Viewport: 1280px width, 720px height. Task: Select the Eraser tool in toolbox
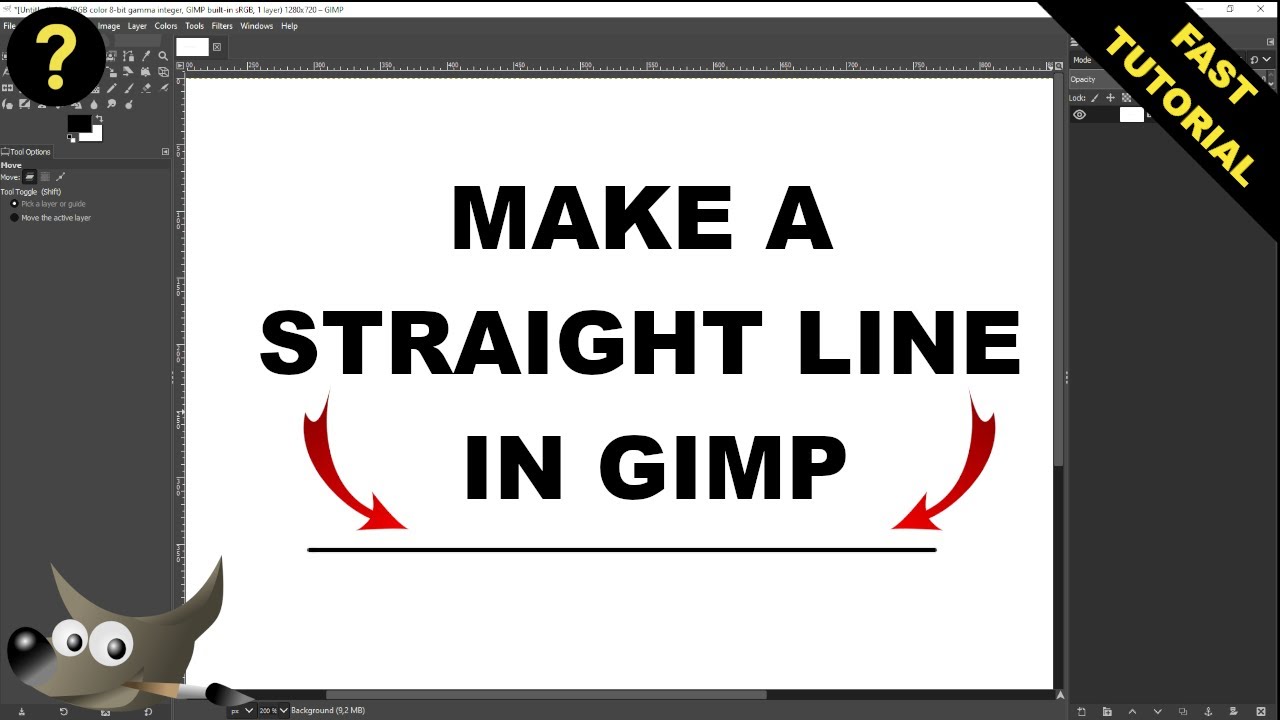(146, 88)
